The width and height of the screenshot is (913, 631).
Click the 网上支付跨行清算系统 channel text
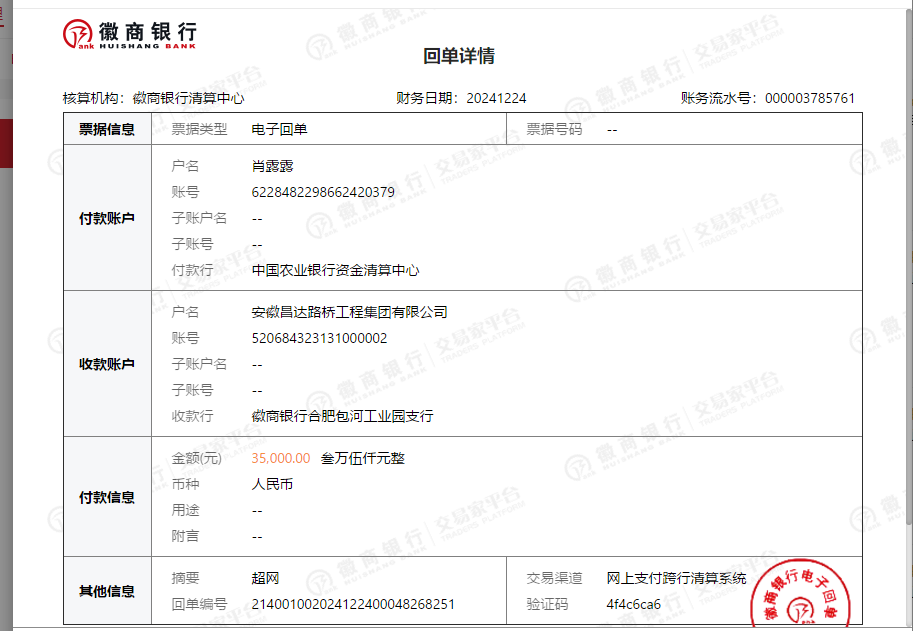pyautogui.click(x=676, y=578)
